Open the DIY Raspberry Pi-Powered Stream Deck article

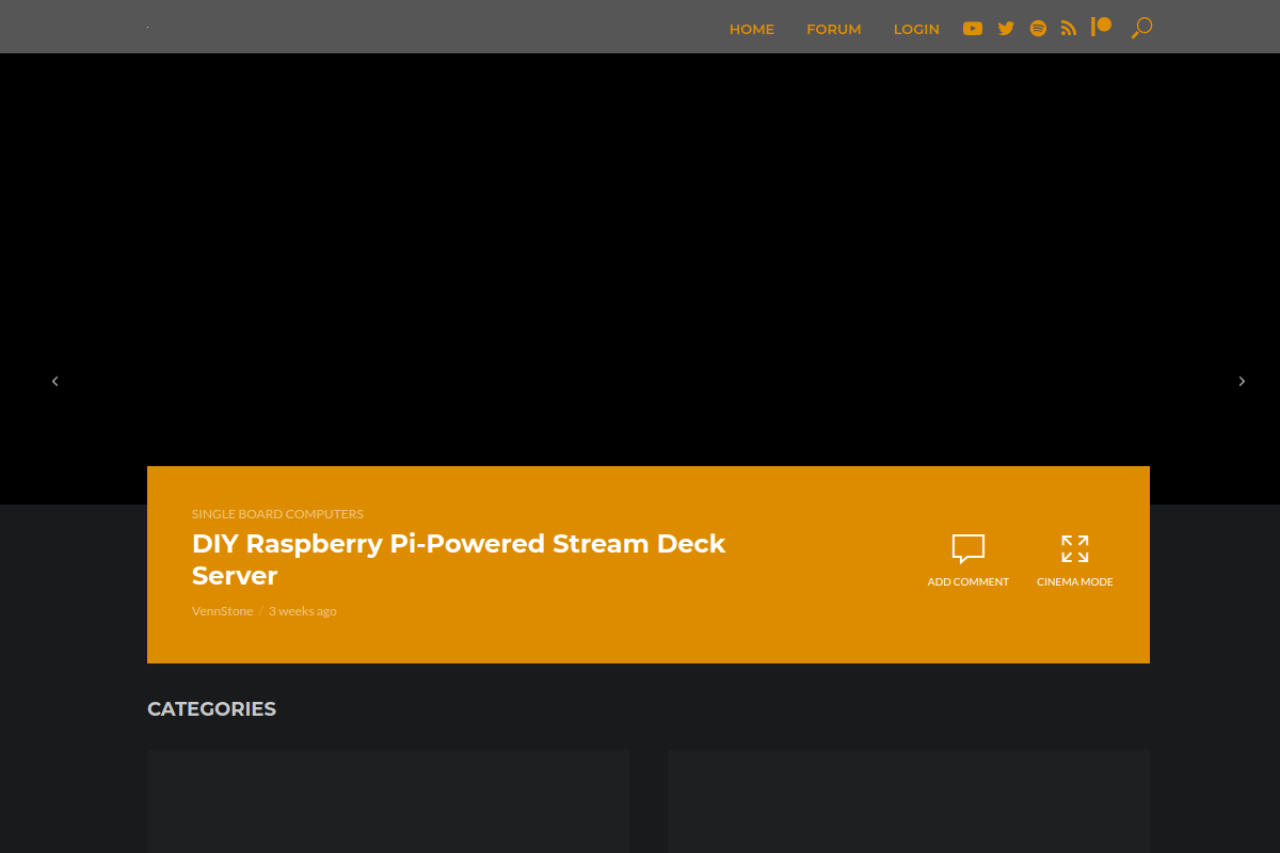tap(459, 559)
